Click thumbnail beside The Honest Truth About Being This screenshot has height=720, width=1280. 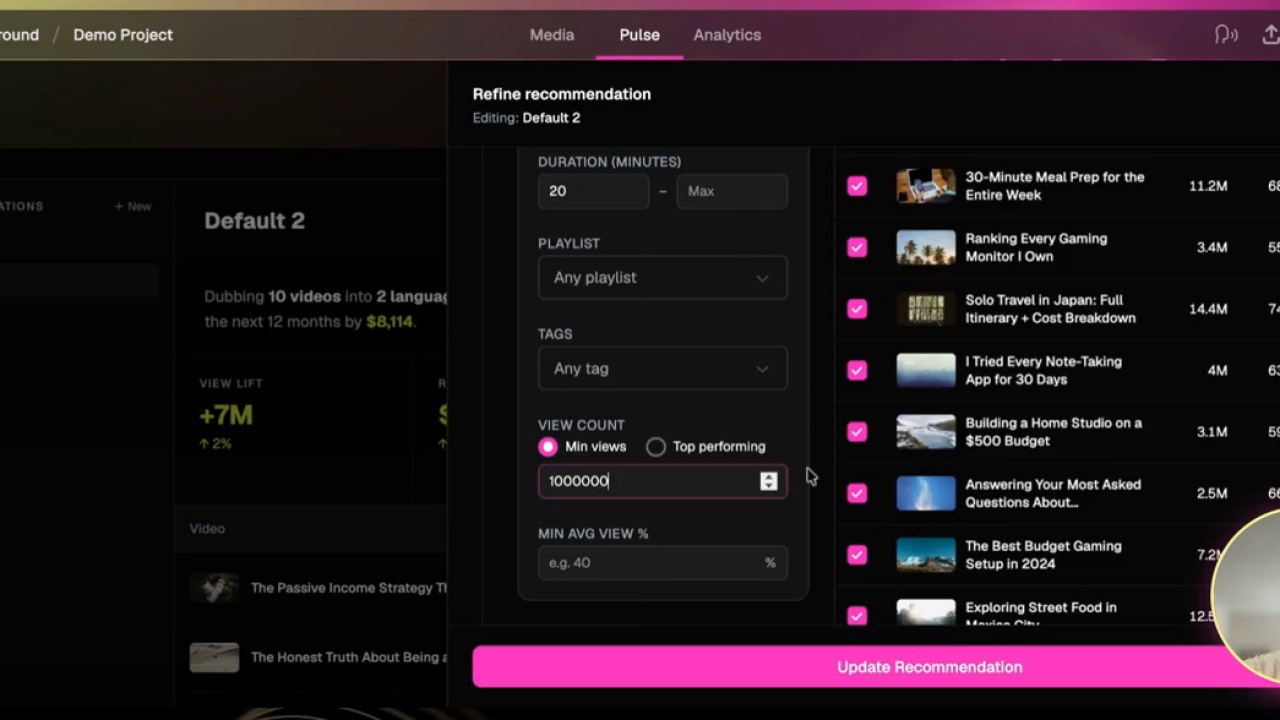point(214,657)
